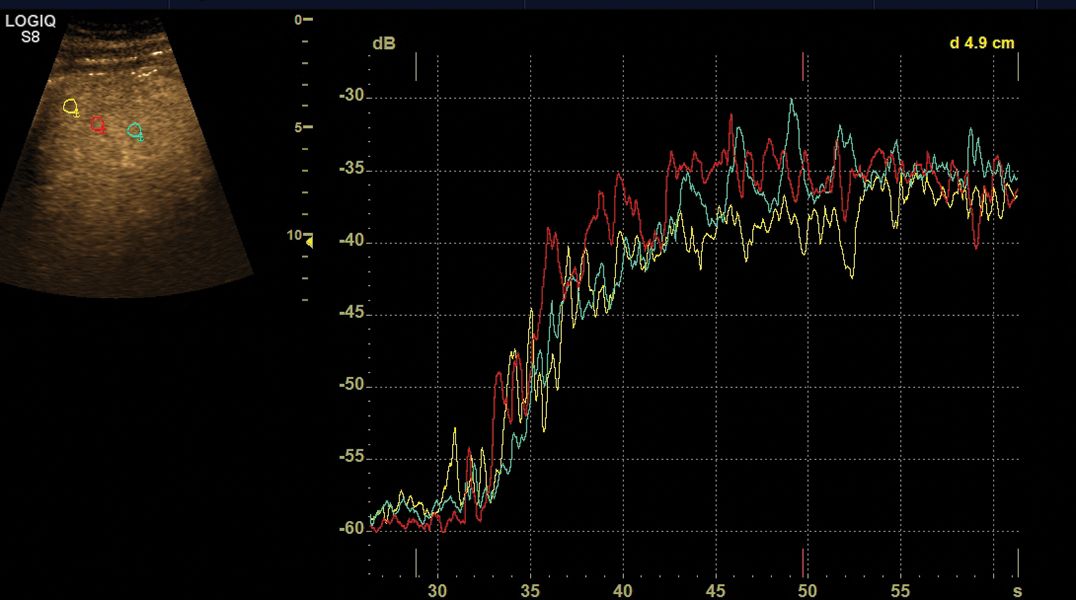Click the left white range marker at bottom
Viewport: 1076px width, 600px height.
point(417,561)
